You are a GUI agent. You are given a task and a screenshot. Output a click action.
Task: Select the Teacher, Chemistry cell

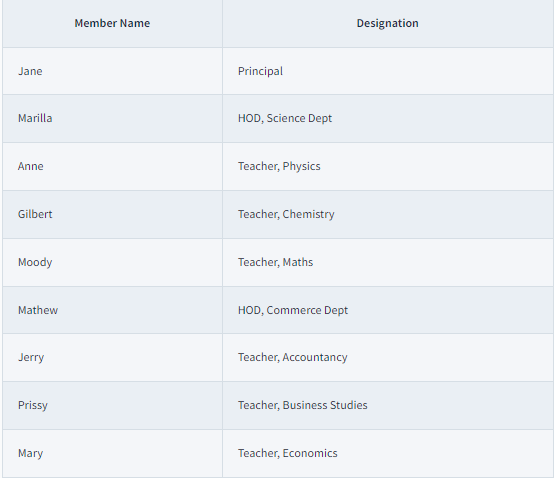[x=388, y=214]
